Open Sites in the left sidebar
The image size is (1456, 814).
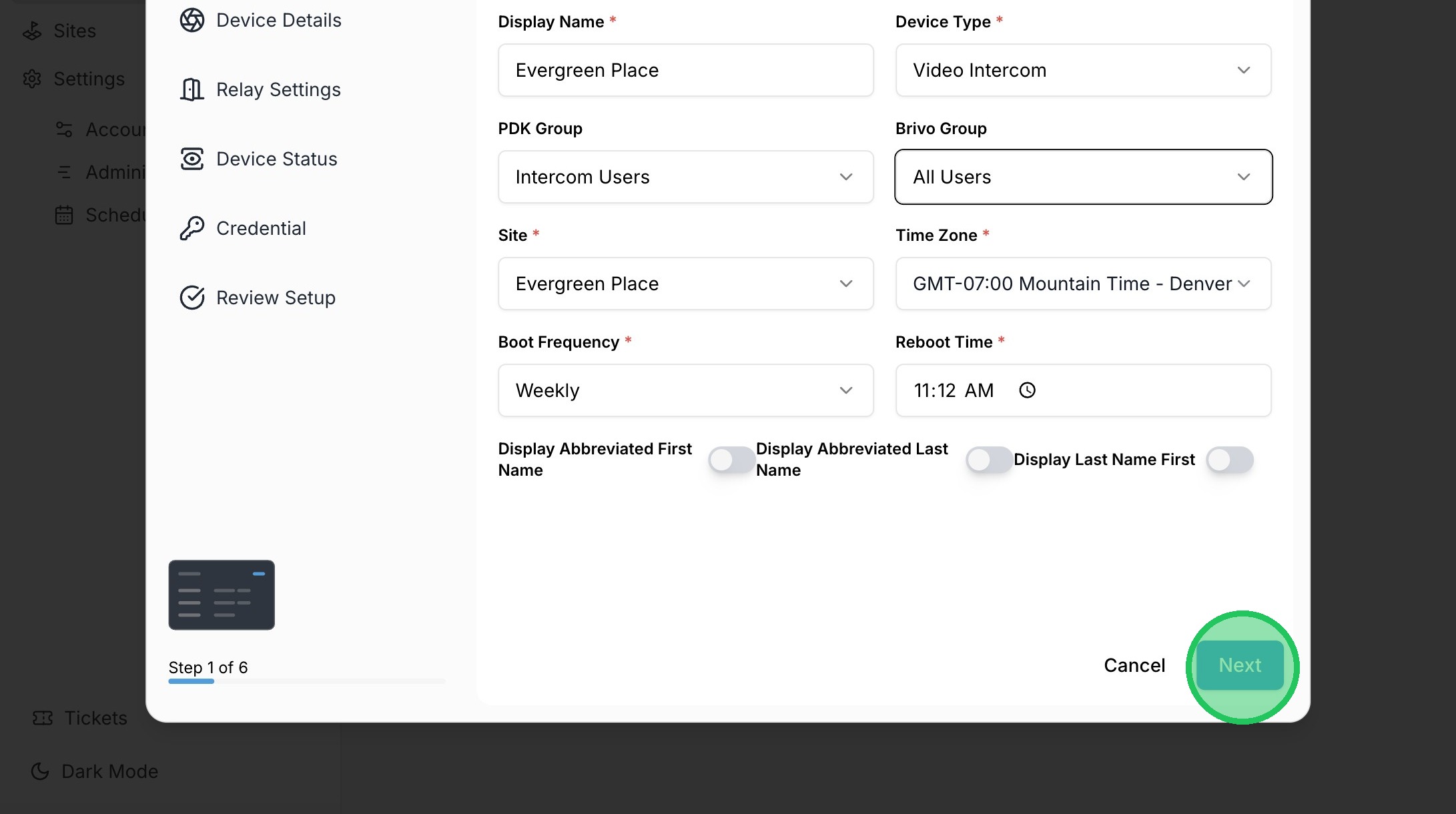tap(74, 31)
